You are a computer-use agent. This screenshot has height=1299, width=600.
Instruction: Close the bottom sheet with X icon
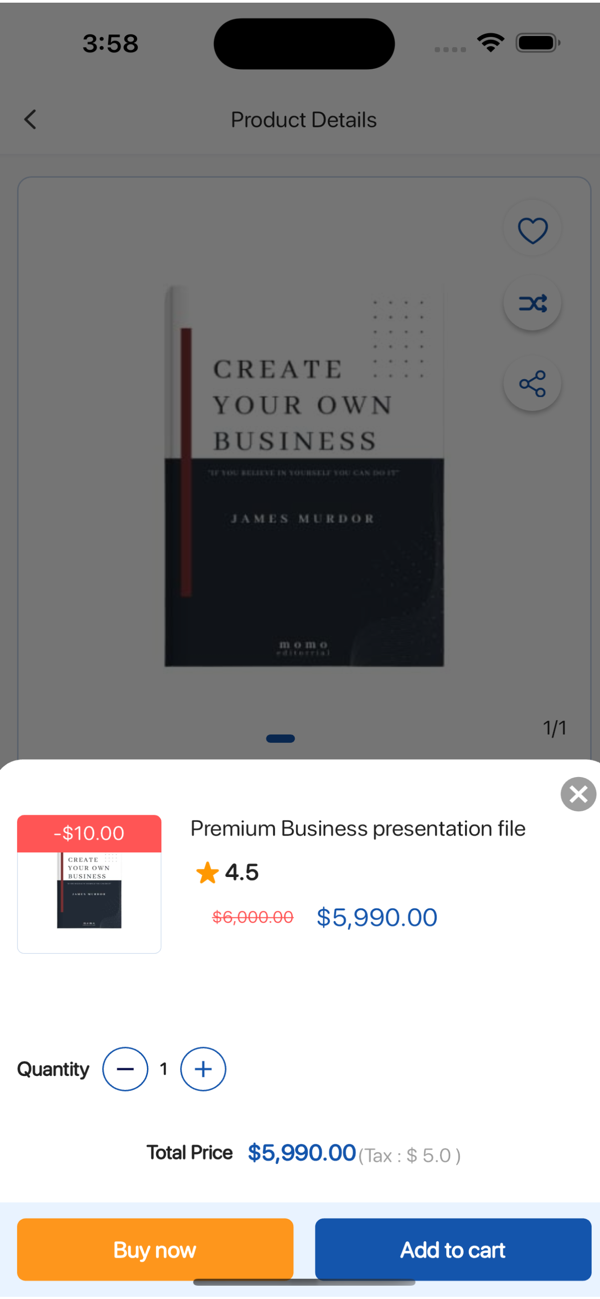[x=578, y=794]
